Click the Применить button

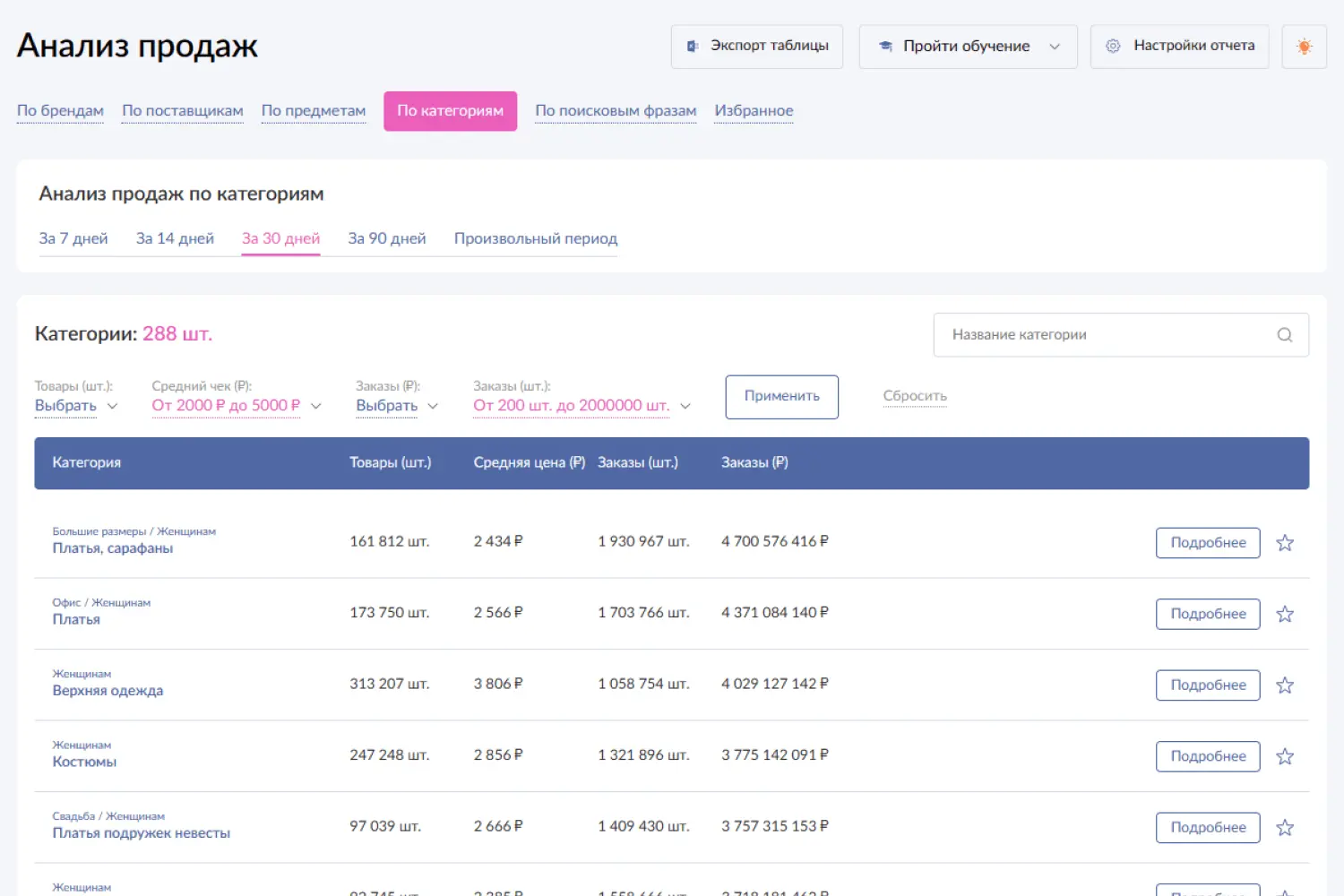point(782,397)
